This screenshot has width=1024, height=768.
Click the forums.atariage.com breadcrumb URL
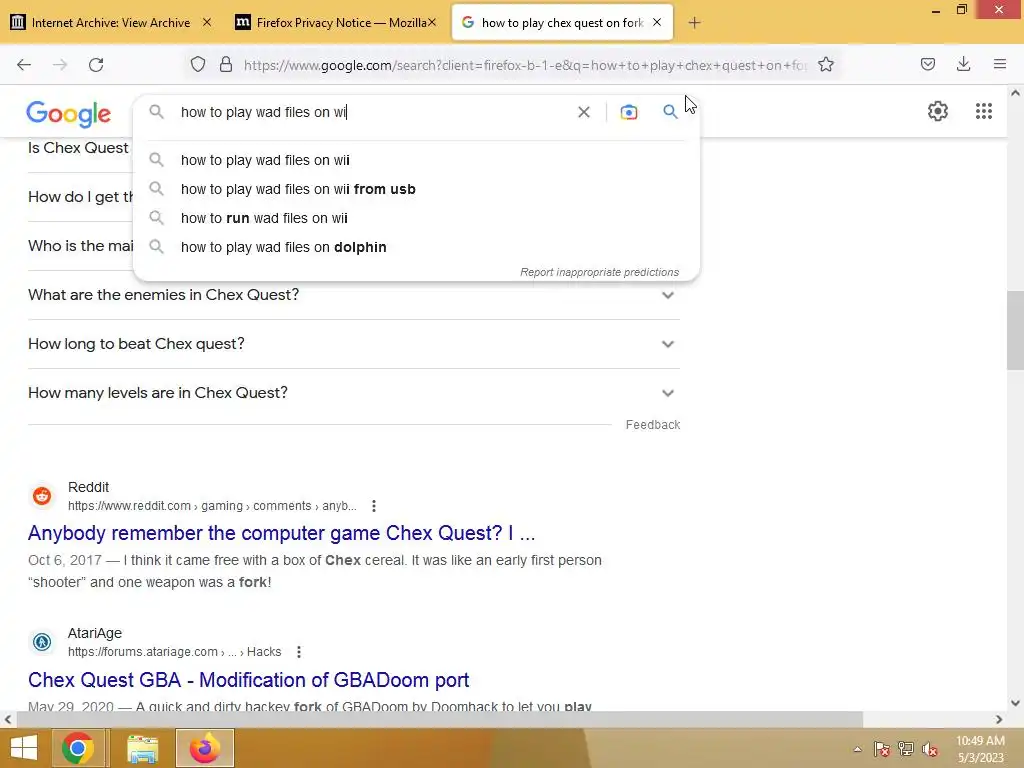(x=174, y=652)
